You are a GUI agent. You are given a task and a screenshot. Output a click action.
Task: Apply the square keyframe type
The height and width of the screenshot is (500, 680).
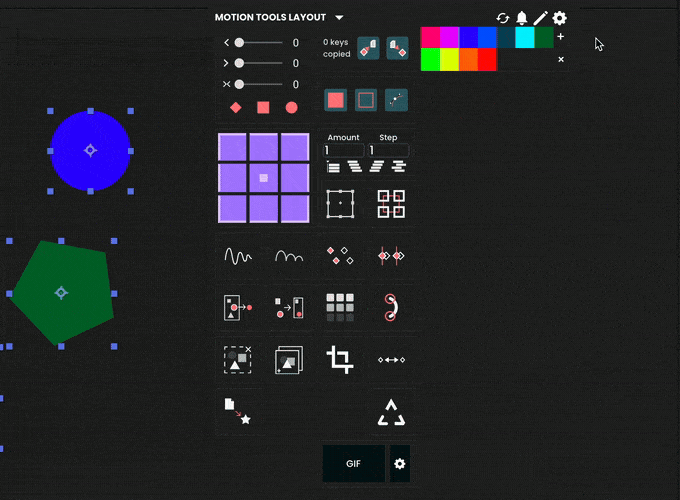point(263,108)
